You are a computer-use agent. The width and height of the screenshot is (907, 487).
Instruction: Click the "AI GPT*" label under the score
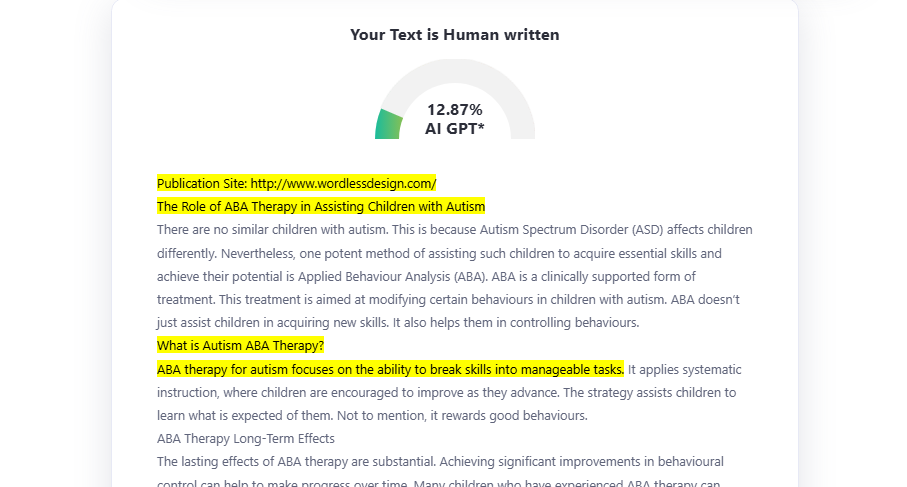pyautogui.click(x=454, y=128)
